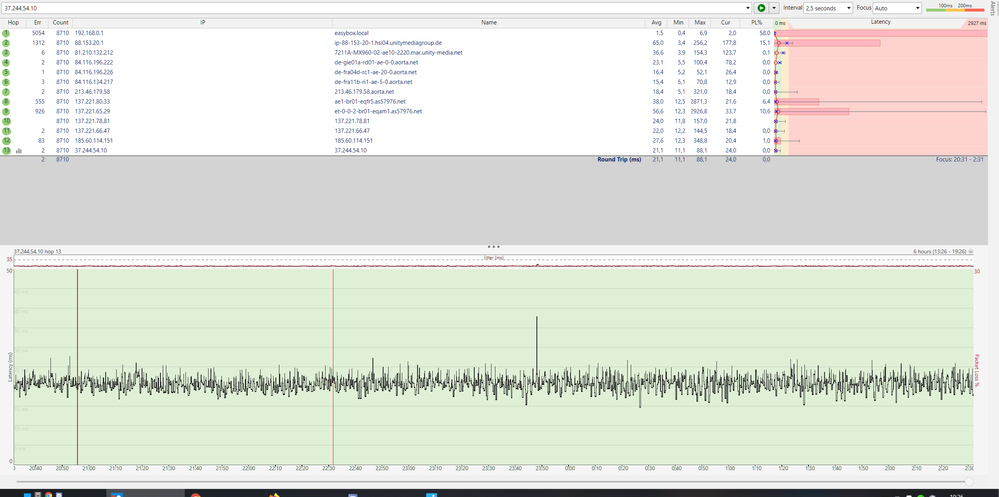Click the green start trace button

761,7
